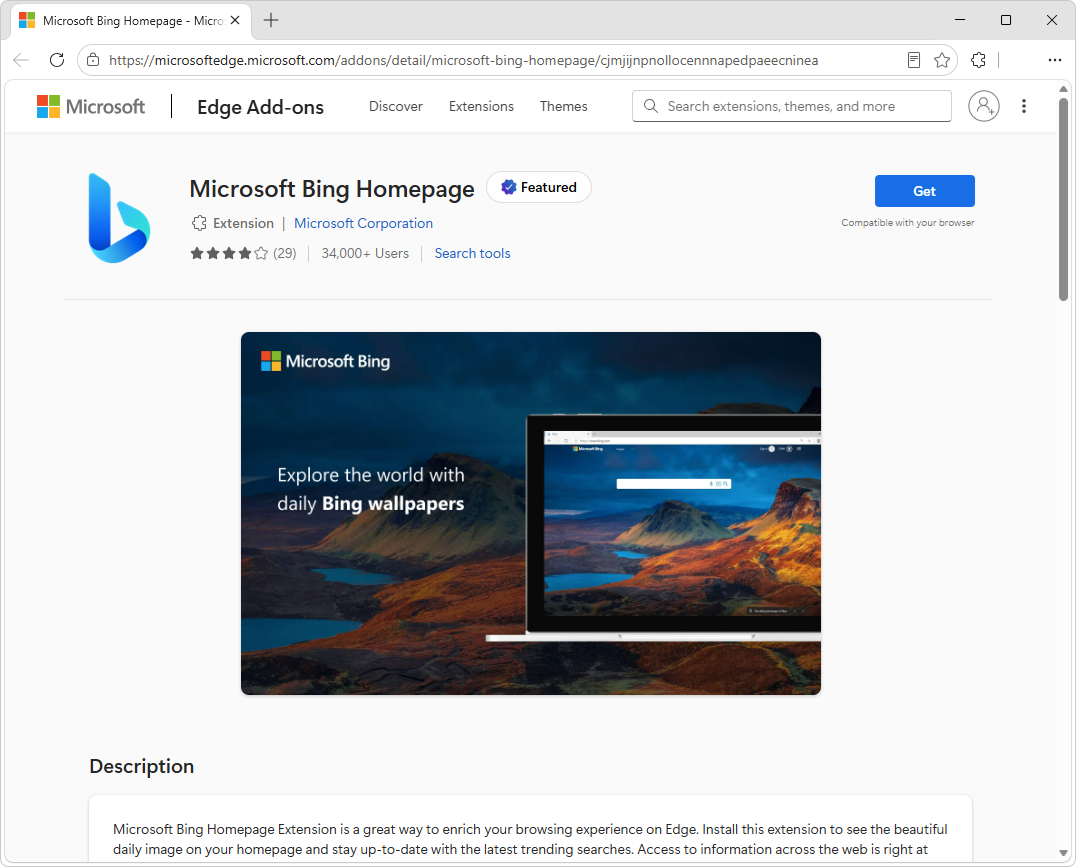Click the vertical scrollbar thumb
This screenshot has width=1076, height=867.
tap(1063, 199)
